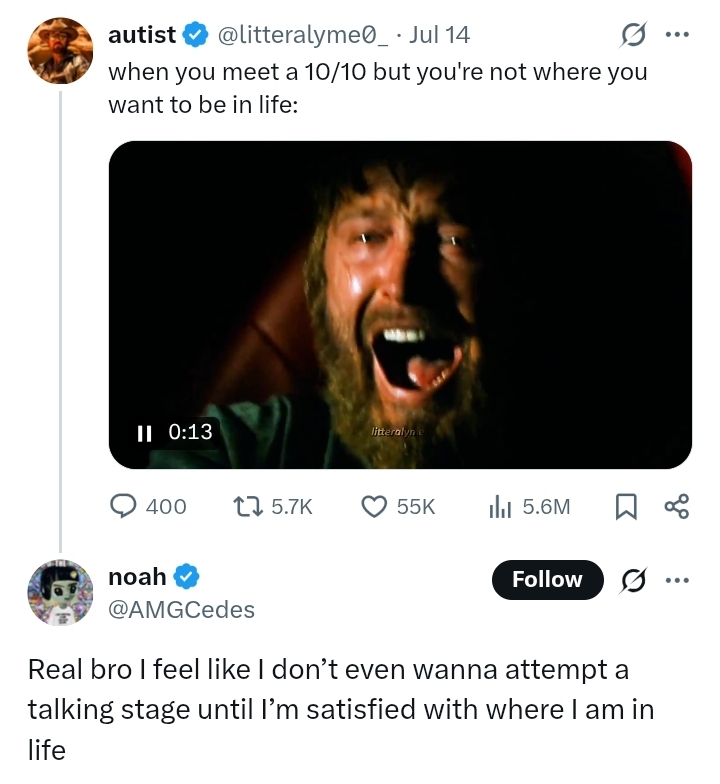Share autist's tweet via share icon
Screen dimensions: 720x784
(677, 506)
